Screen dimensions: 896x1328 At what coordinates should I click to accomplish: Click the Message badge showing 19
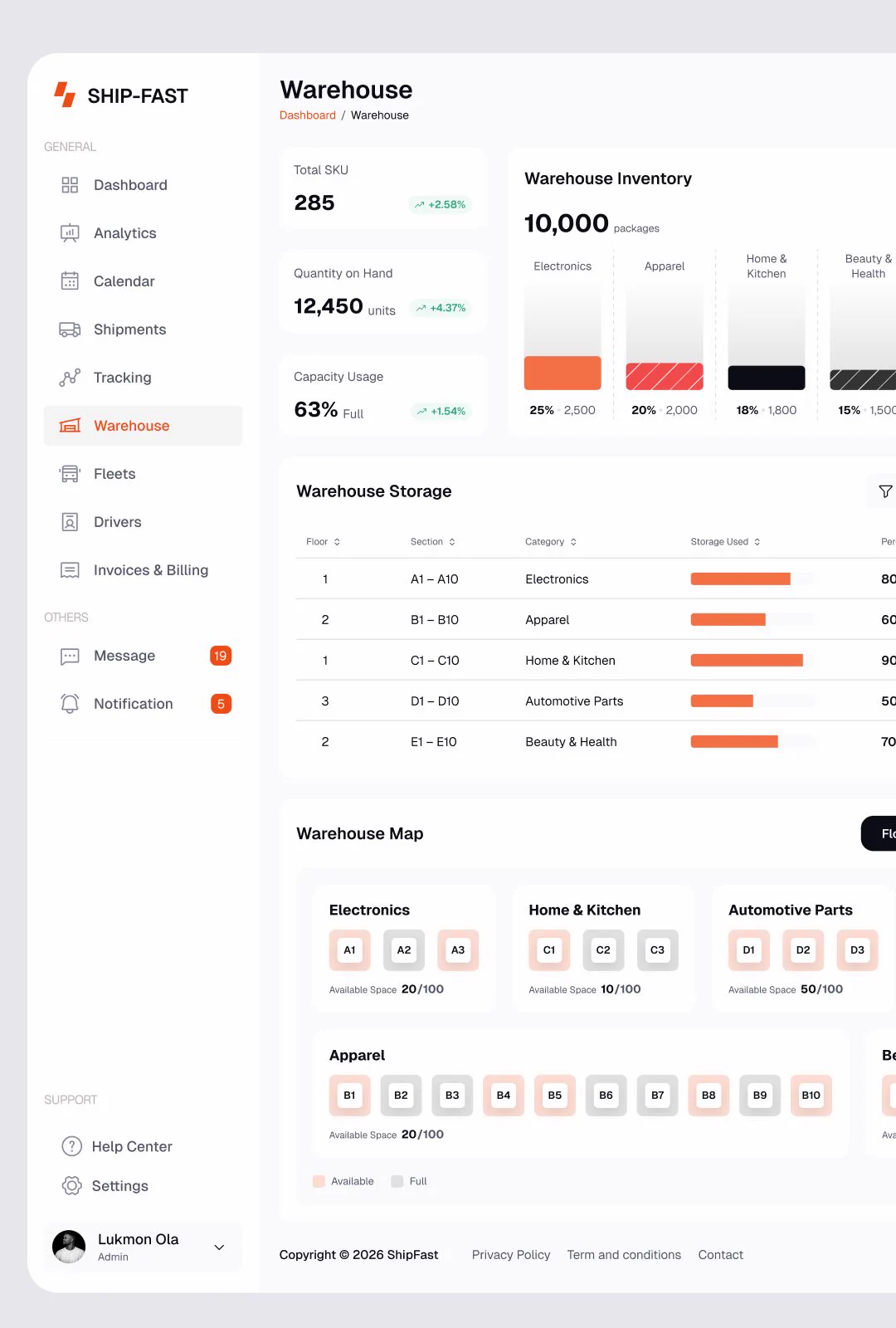click(221, 656)
